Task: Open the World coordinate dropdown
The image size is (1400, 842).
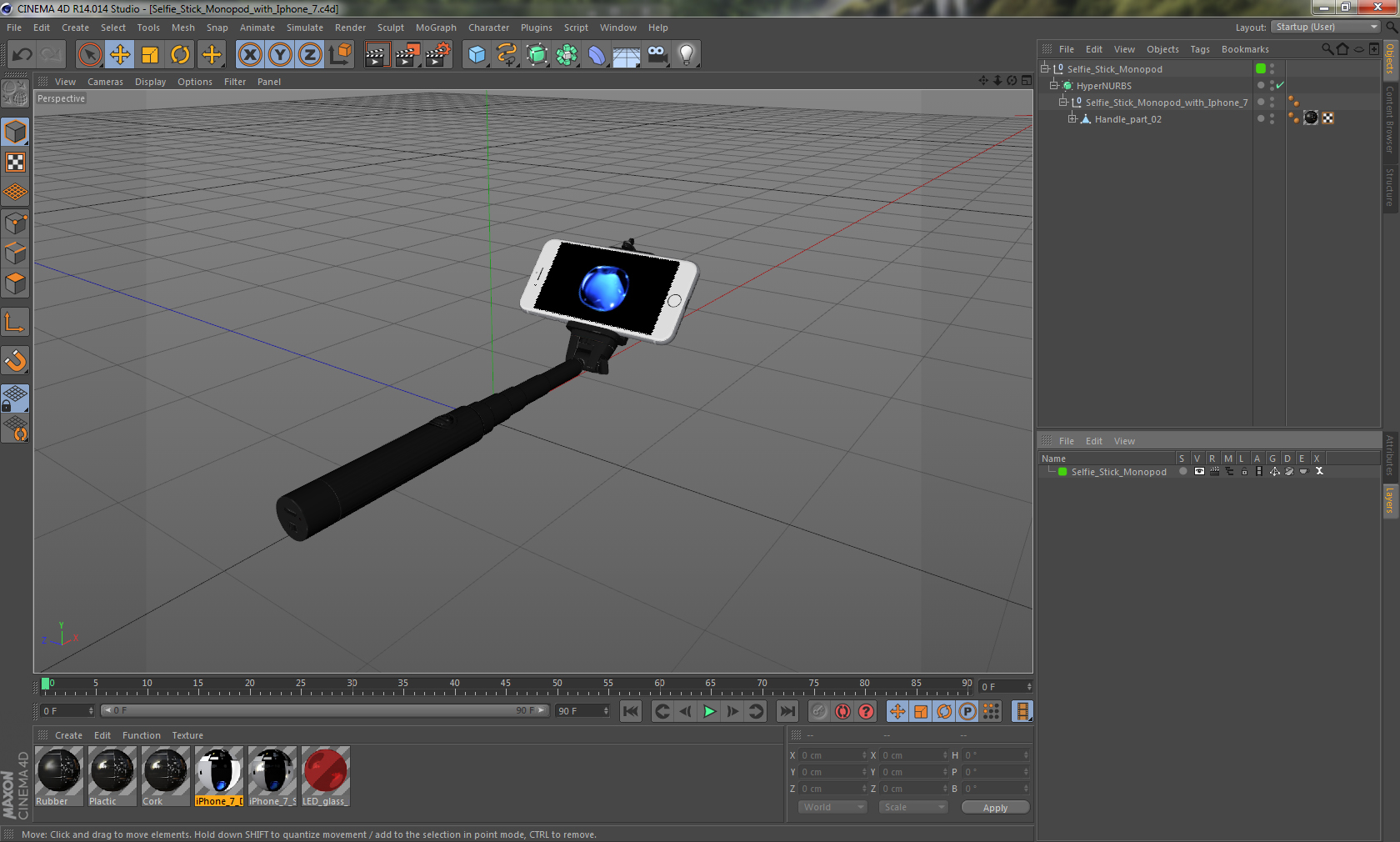Action: pyautogui.click(x=833, y=807)
